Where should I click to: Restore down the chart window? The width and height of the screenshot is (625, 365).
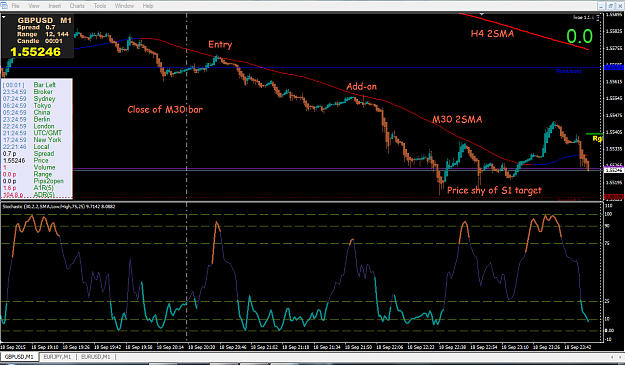611,6
